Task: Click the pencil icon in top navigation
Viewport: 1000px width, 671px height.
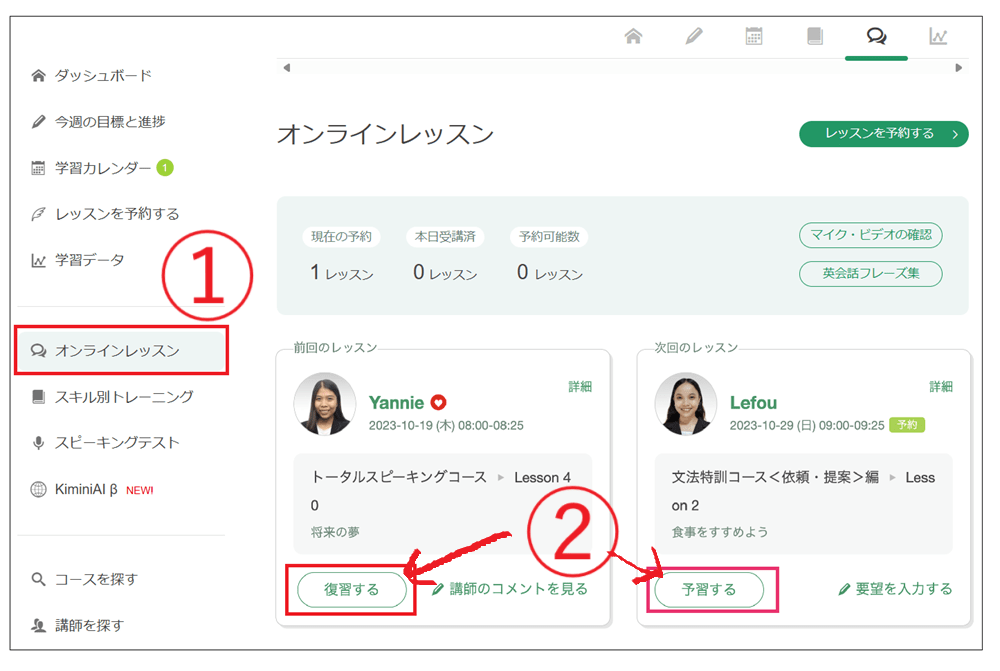Action: click(694, 36)
